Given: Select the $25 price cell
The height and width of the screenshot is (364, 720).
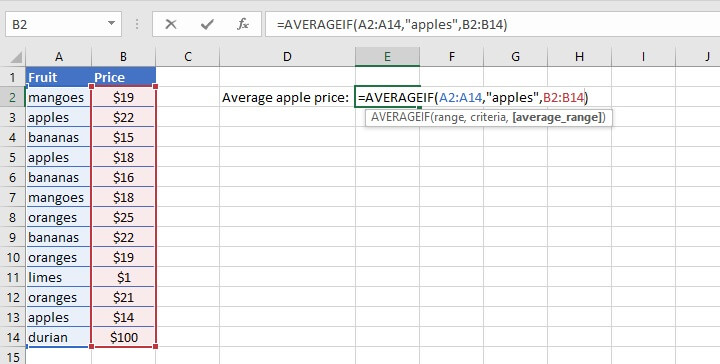Looking at the screenshot, I should click(124, 217).
